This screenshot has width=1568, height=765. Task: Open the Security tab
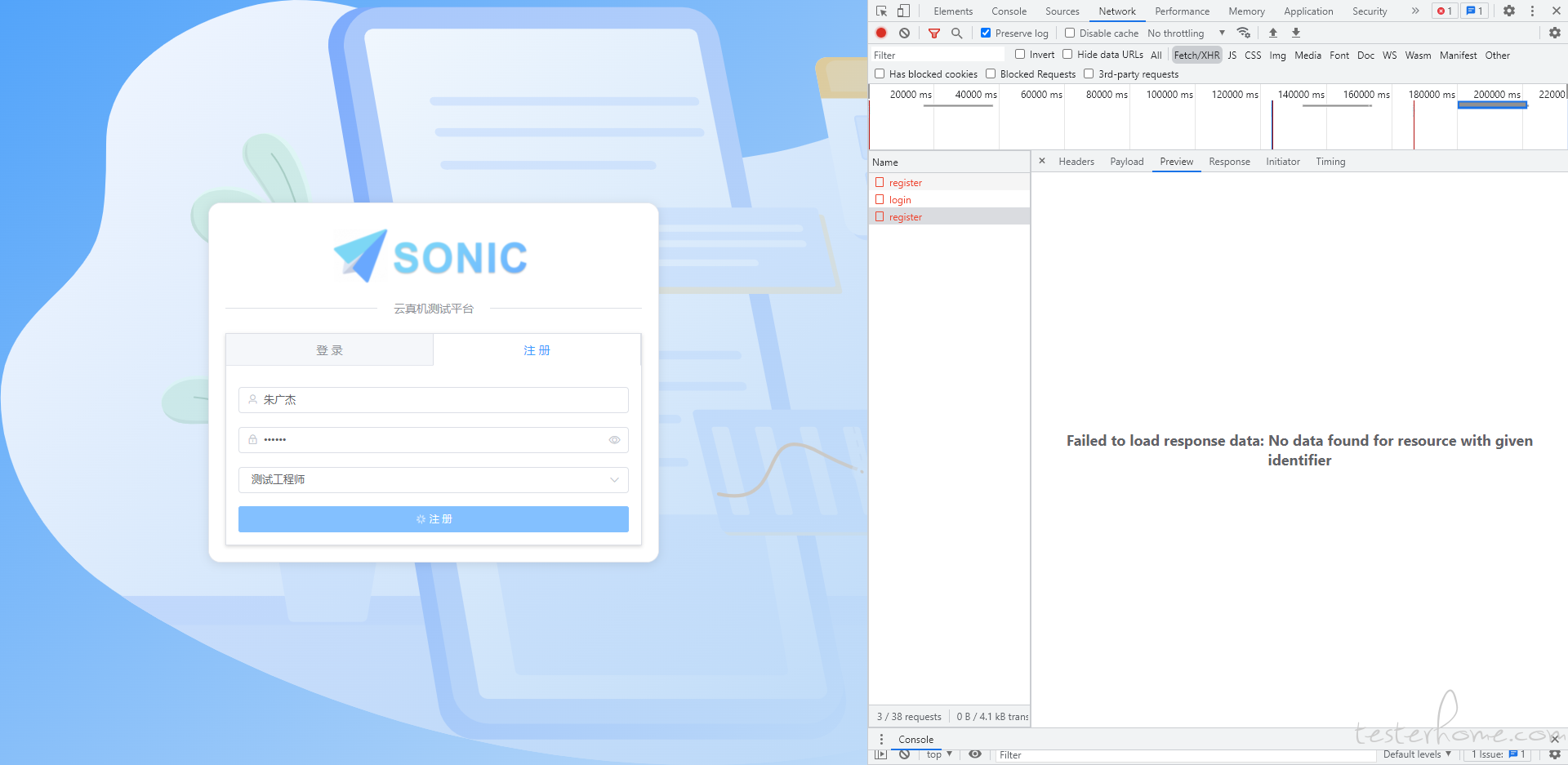pos(1370,11)
